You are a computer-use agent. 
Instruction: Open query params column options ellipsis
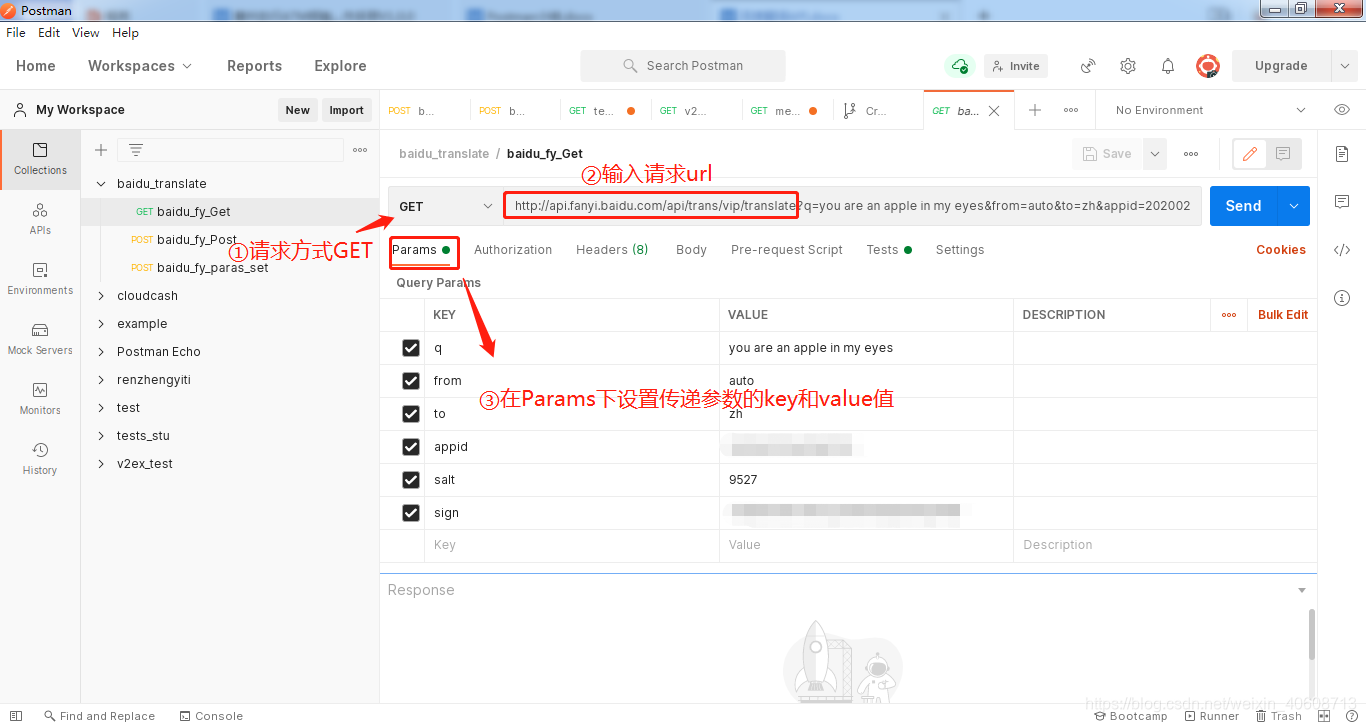[x=1229, y=315]
